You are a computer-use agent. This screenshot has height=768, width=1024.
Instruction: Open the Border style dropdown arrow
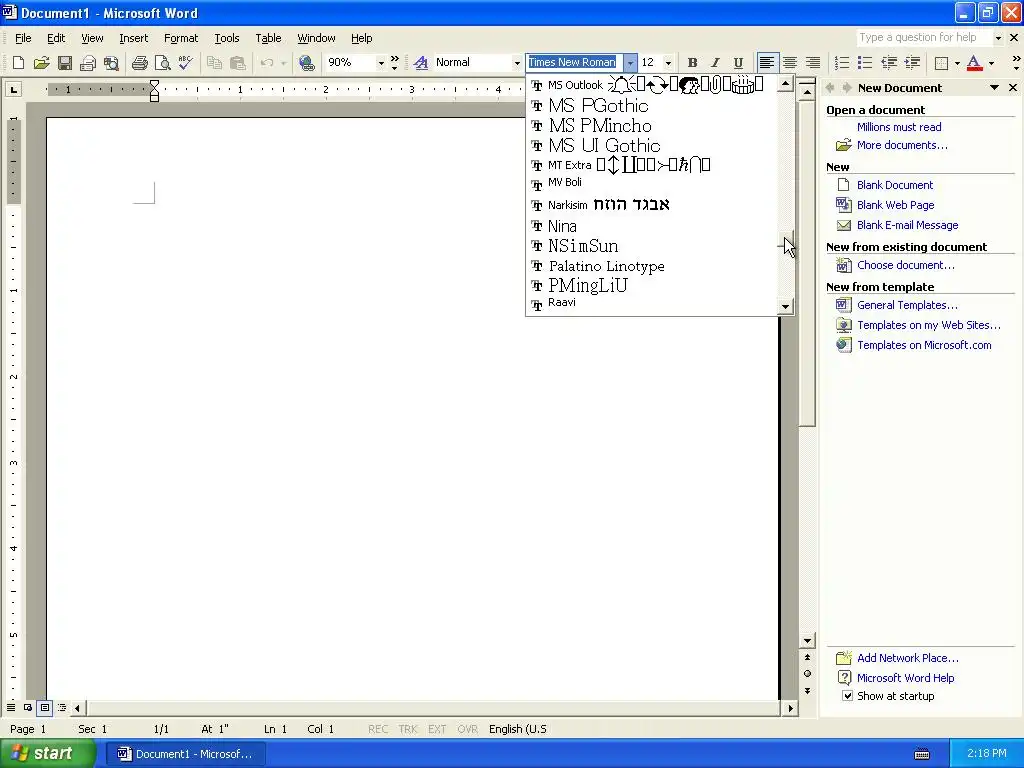[x=957, y=63]
